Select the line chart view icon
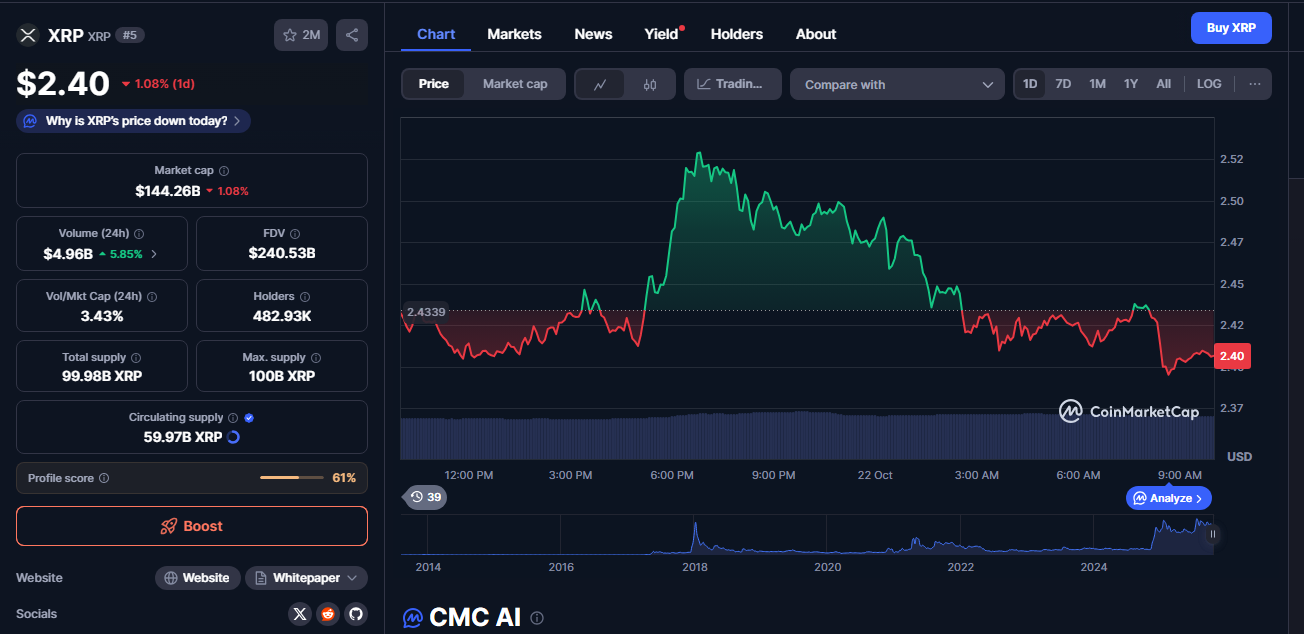The image size is (1304, 634). click(600, 84)
